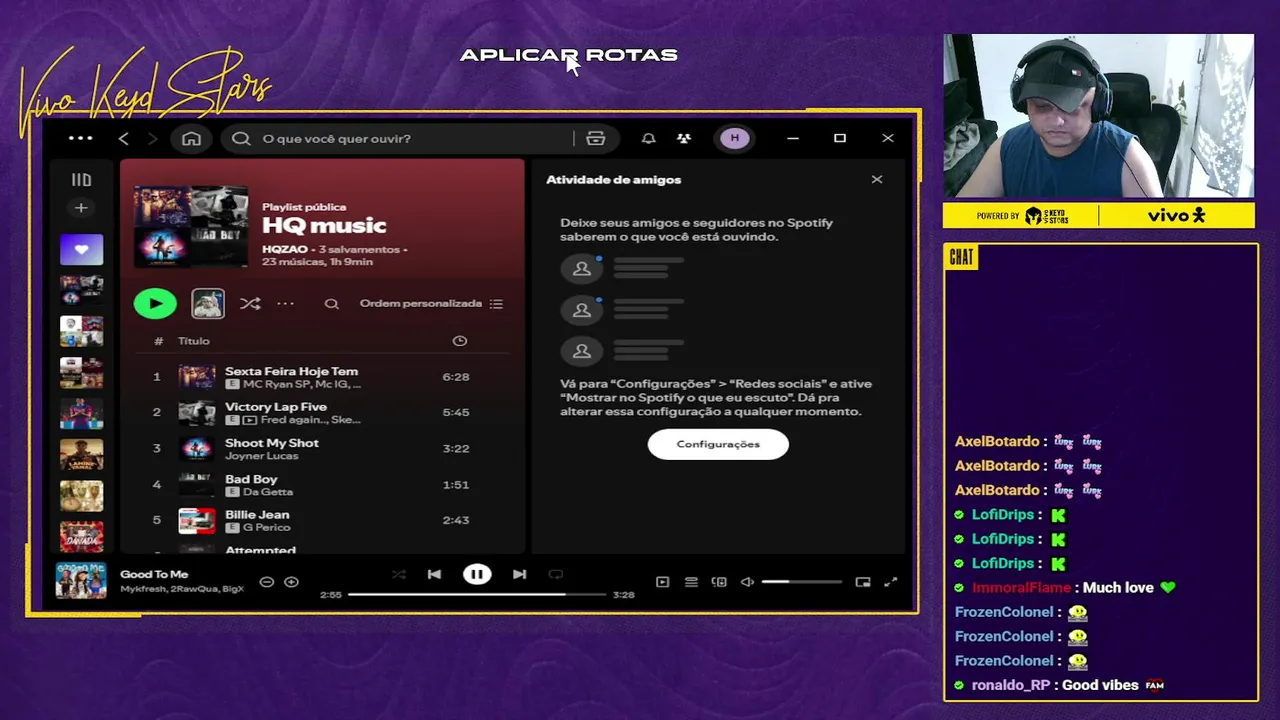Enter full screen player view
Viewport: 1280px width, 720px height.
(x=891, y=582)
